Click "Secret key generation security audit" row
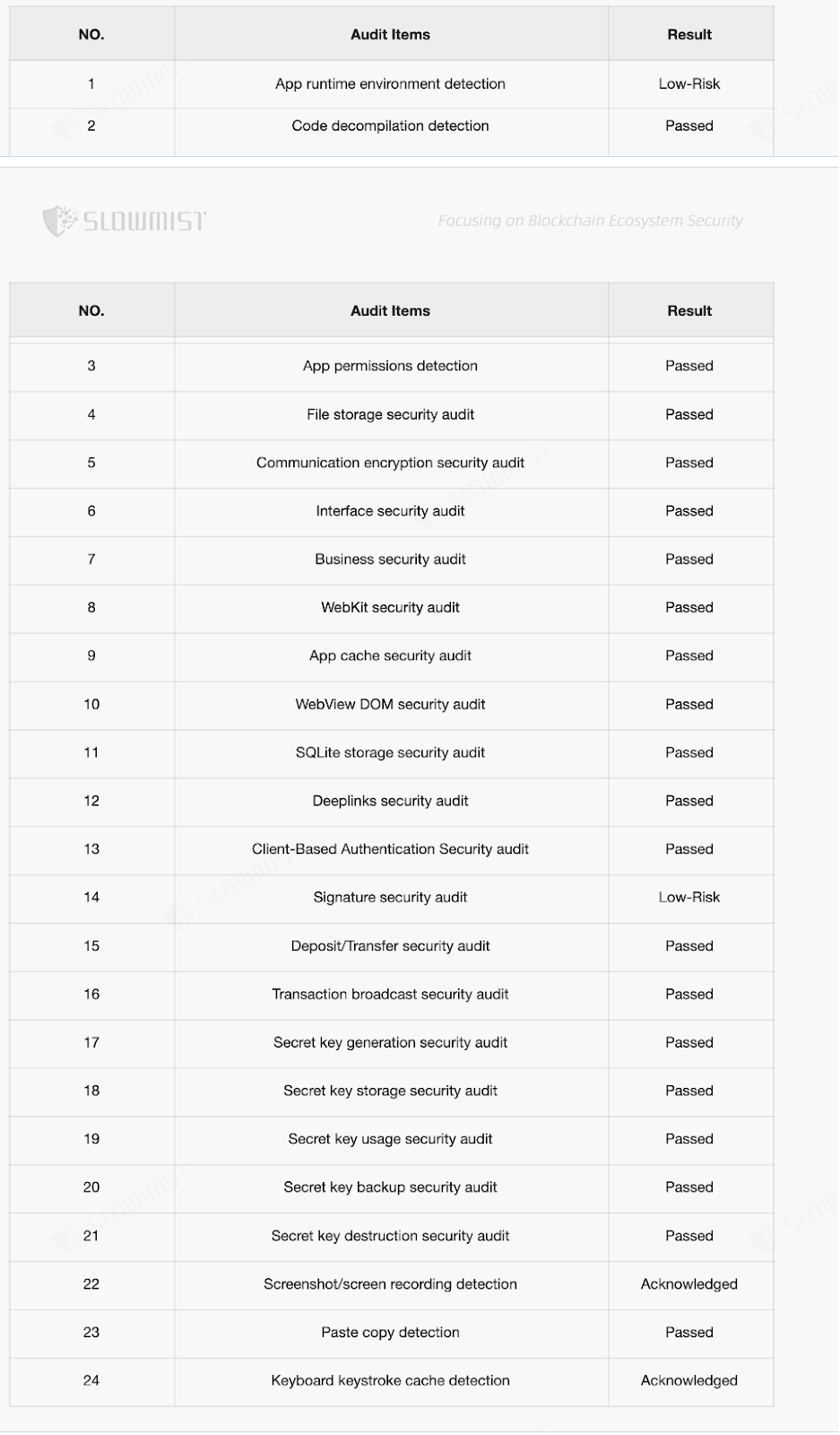The width and height of the screenshot is (840, 1435). (390, 1043)
